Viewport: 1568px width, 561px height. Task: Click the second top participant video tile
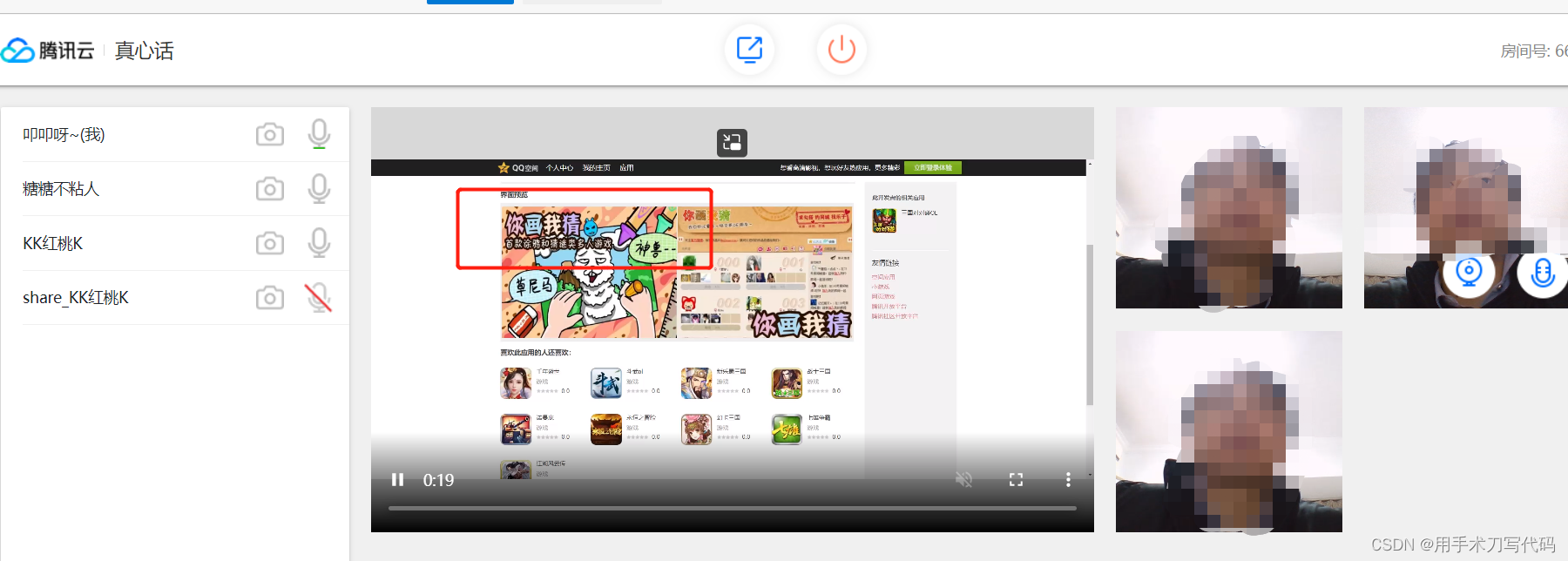(x=1466, y=207)
